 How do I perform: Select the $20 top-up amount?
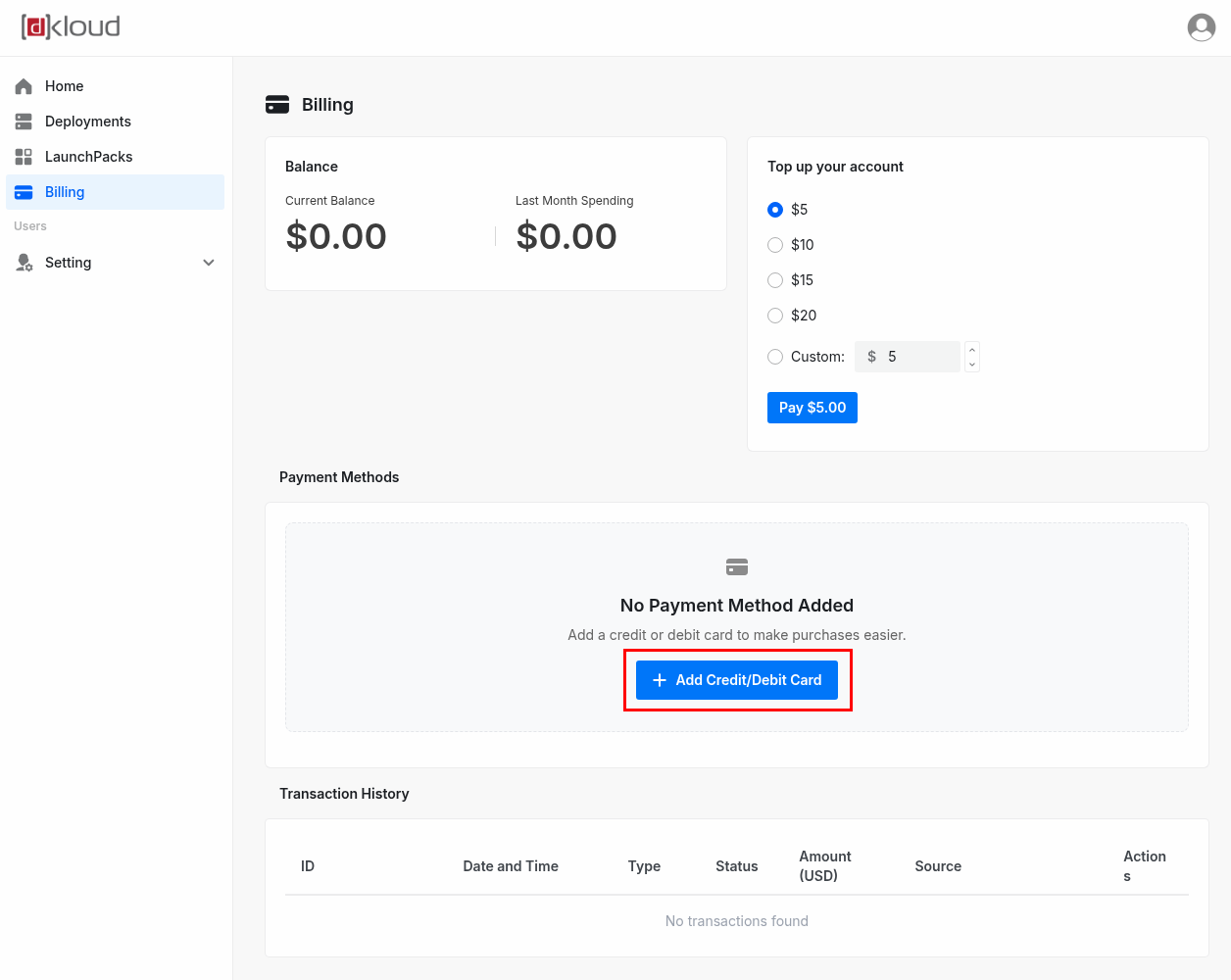point(775,316)
